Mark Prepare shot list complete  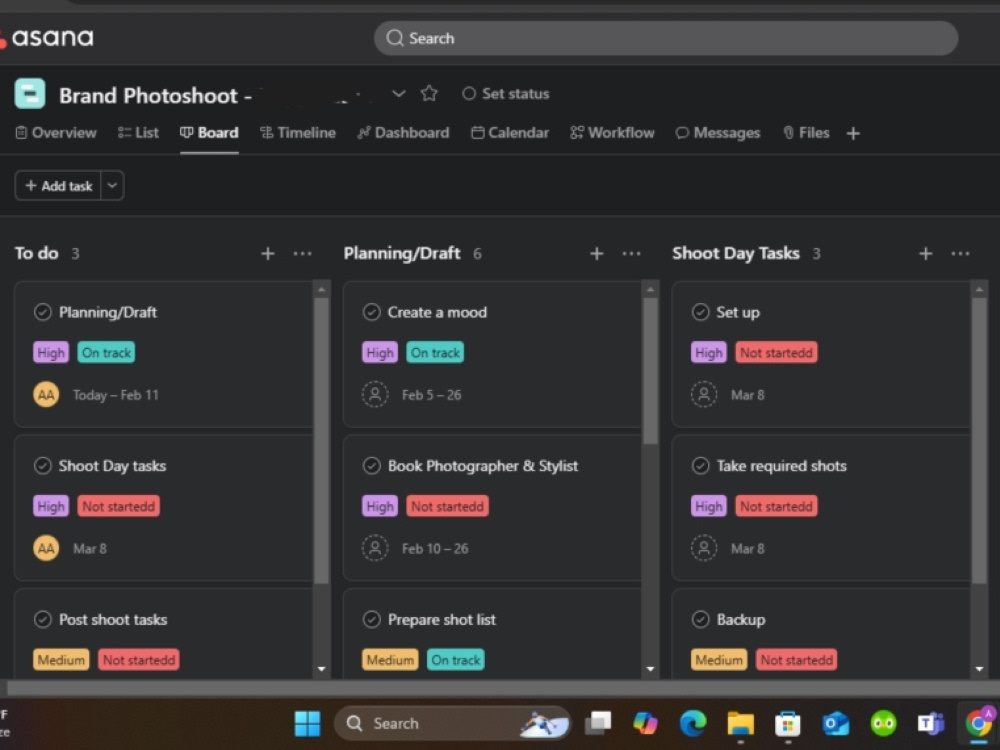pos(372,619)
